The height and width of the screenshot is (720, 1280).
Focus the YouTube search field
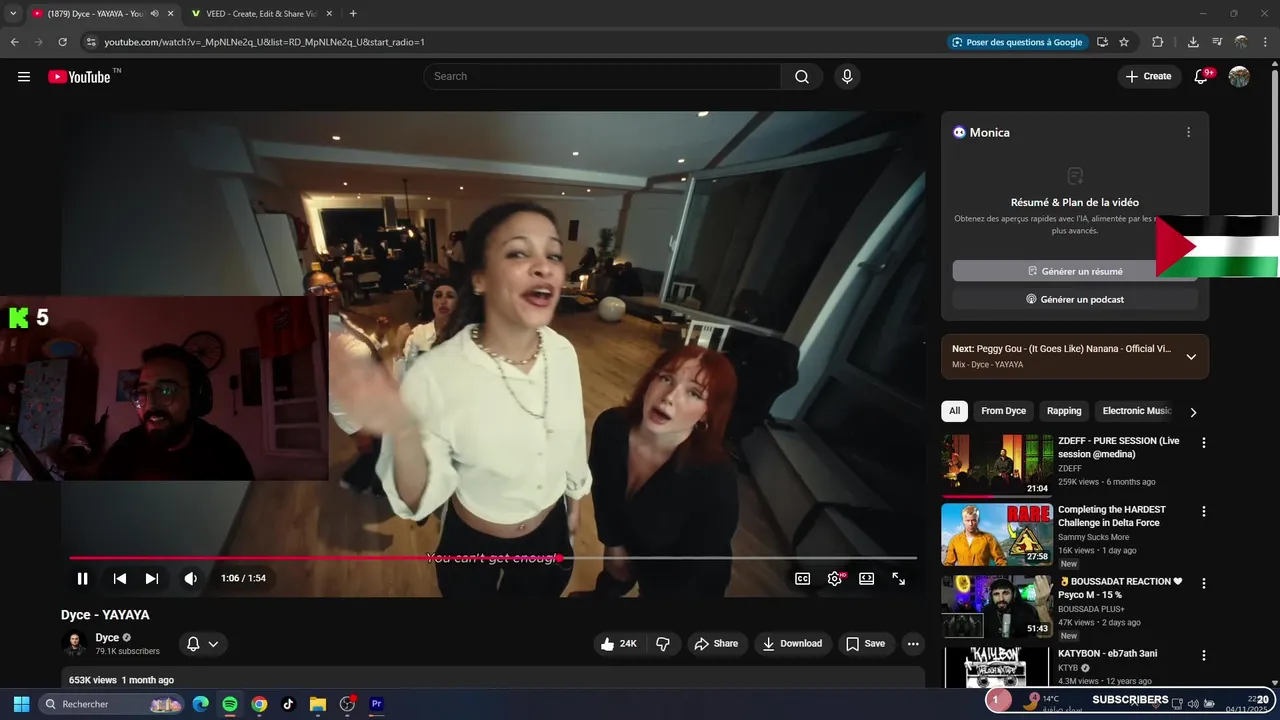(603, 77)
